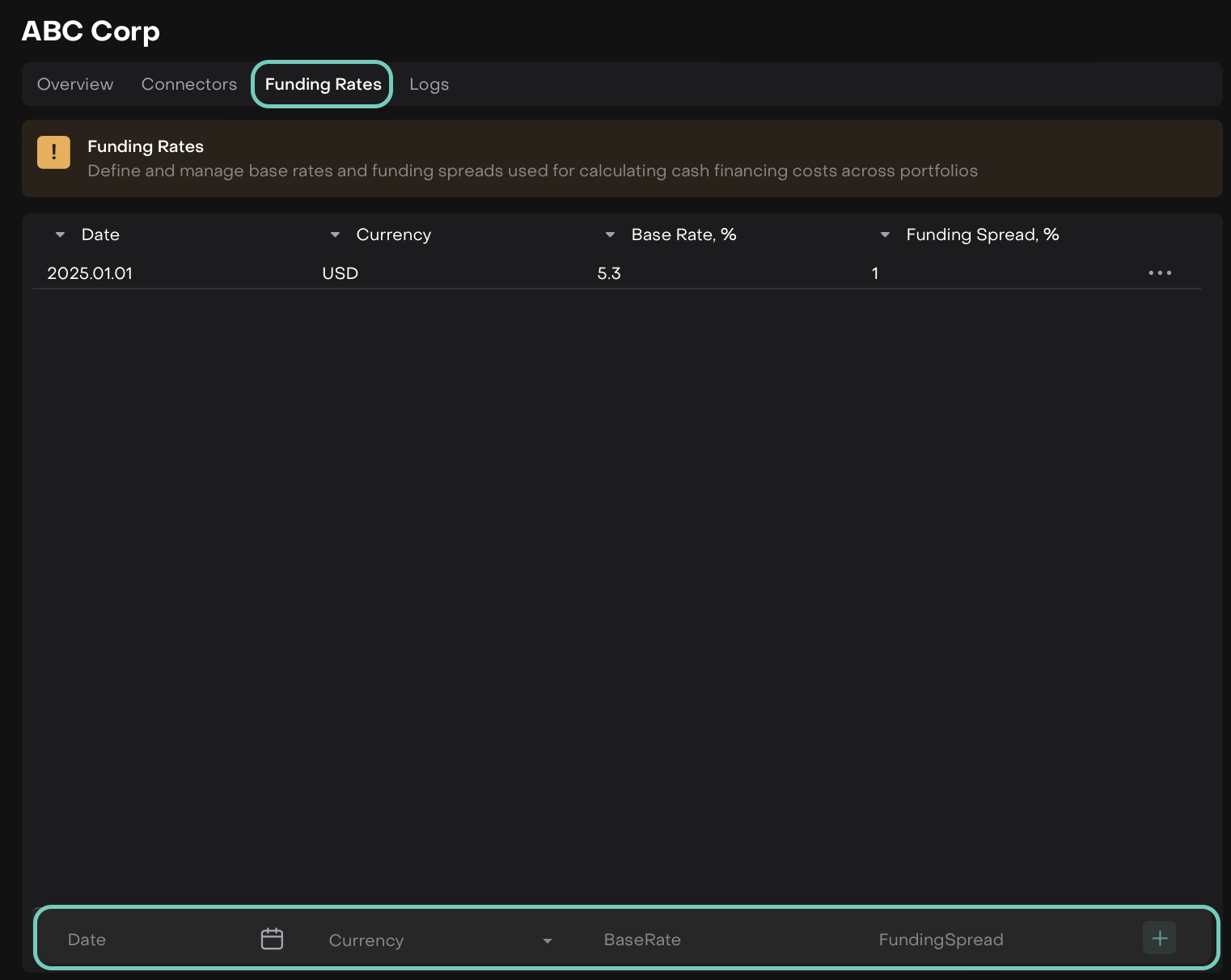Image resolution: width=1231 pixels, height=980 pixels.
Task: Click the funding spread value 1 cell
Action: (875, 273)
